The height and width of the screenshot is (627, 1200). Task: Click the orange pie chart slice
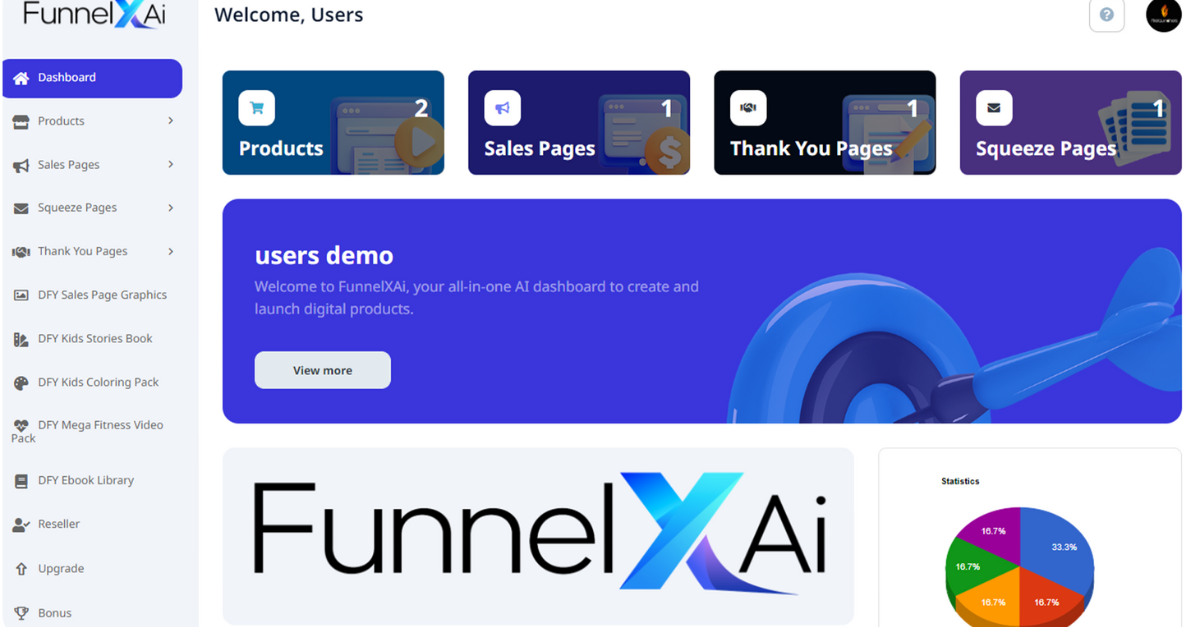[x=990, y=600]
